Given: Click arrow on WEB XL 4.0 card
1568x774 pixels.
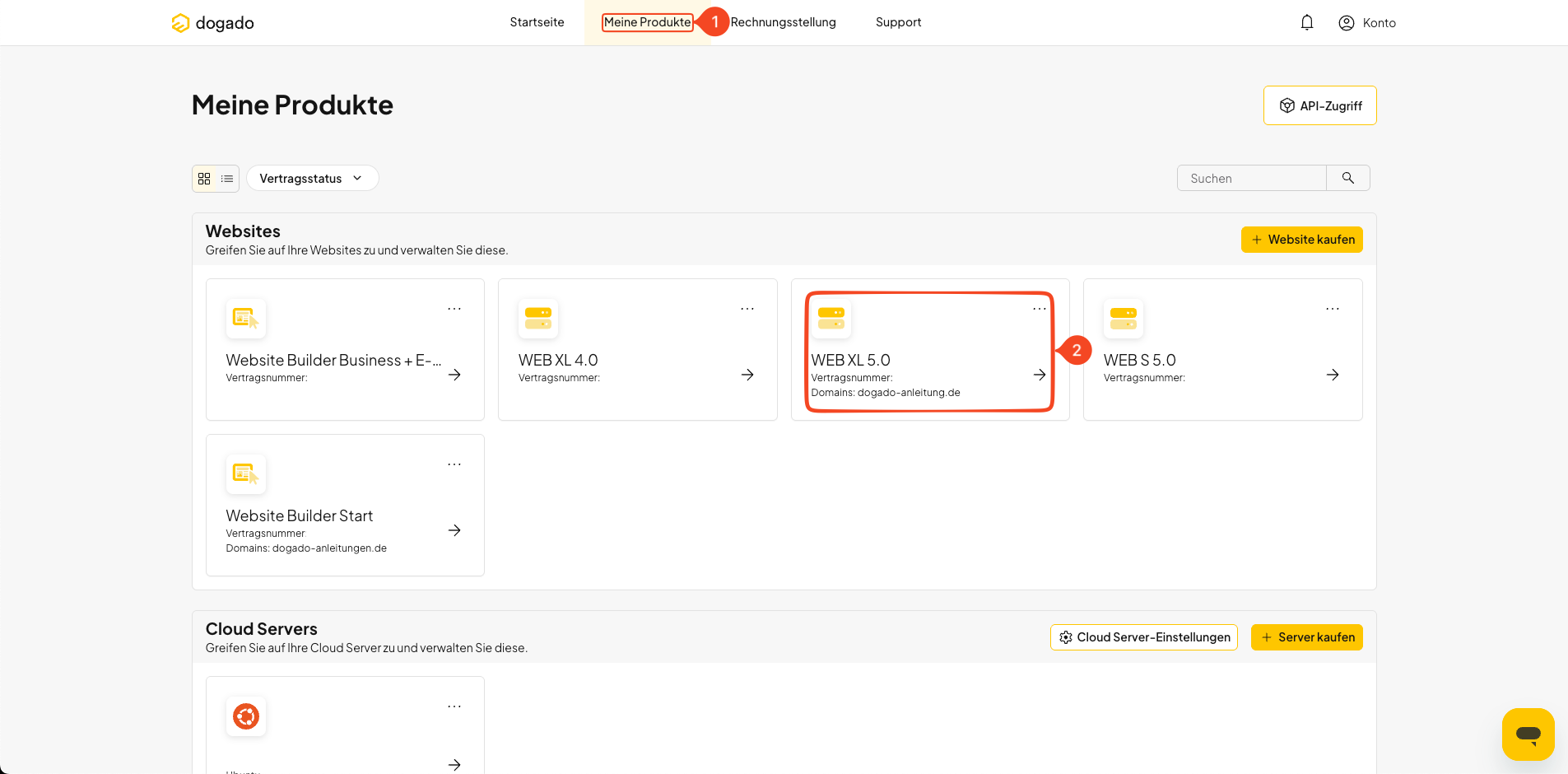Looking at the screenshot, I should pos(747,375).
